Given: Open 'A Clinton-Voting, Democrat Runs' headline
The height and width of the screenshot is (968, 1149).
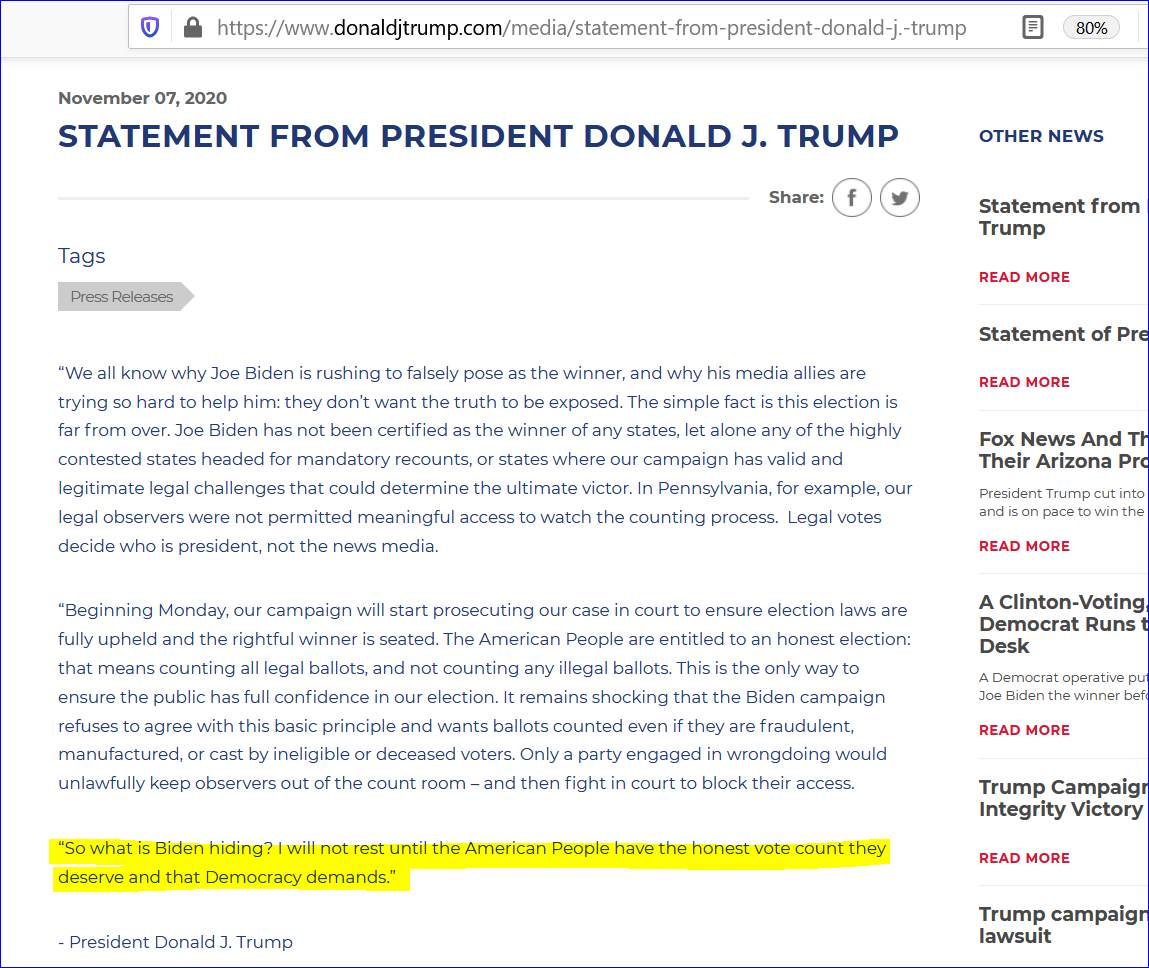Looking at the screenshot, I should [x=1063, y=624].
